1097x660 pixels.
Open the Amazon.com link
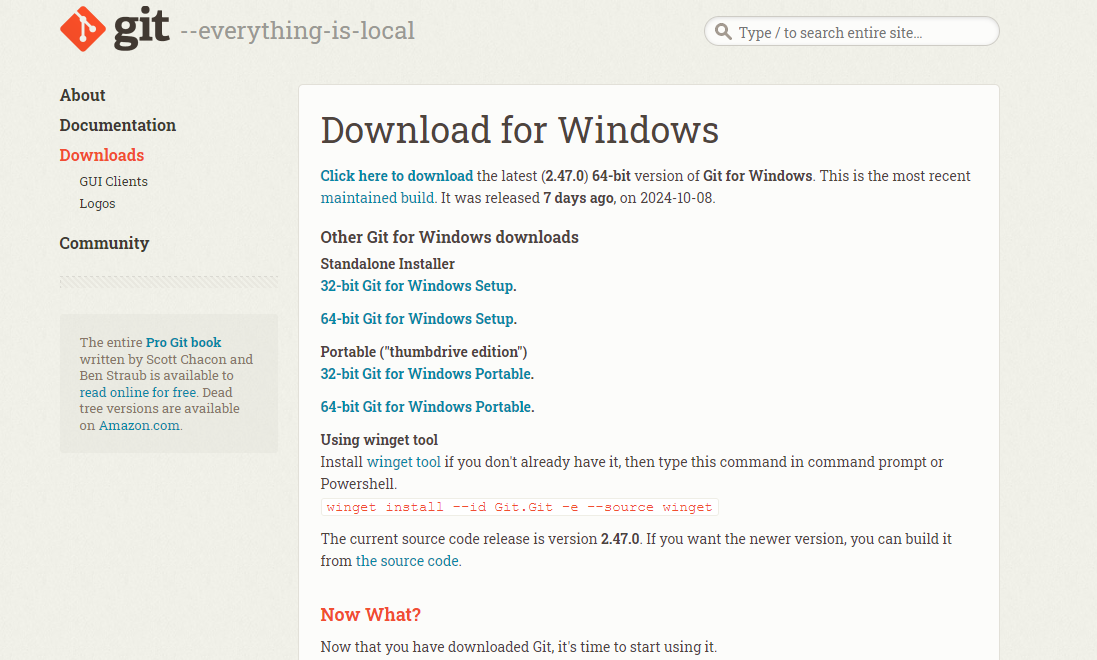click(x=139, y=425)
